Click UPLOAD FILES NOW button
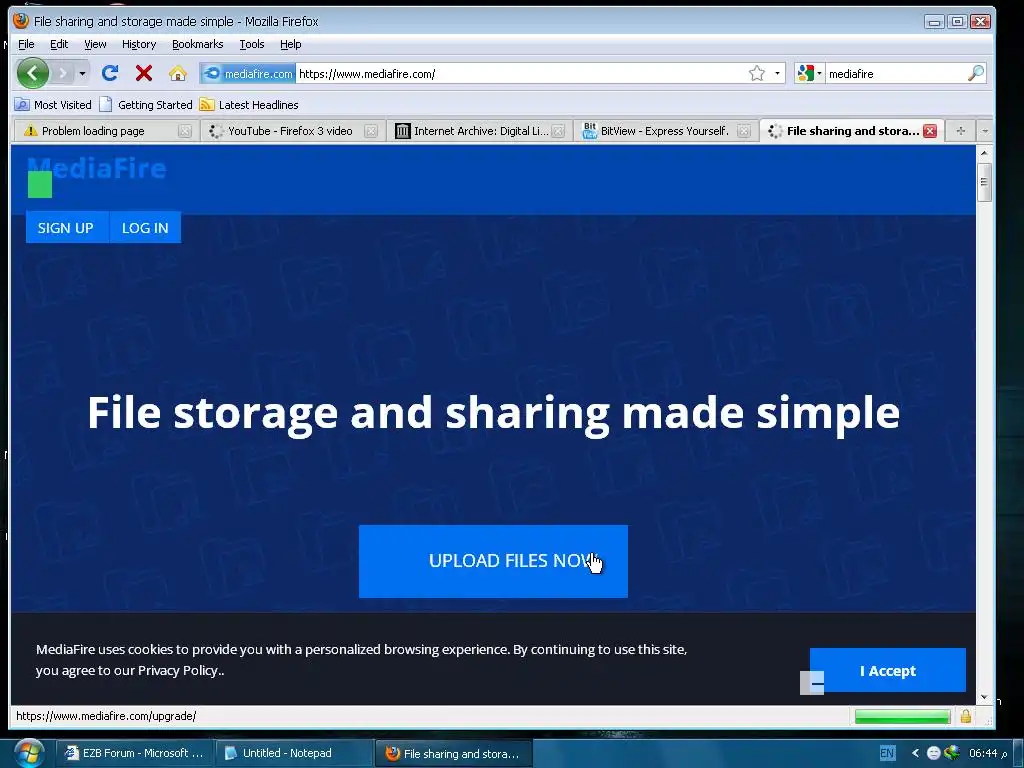This screenshot has height=768, width=1024. (493, 561)
